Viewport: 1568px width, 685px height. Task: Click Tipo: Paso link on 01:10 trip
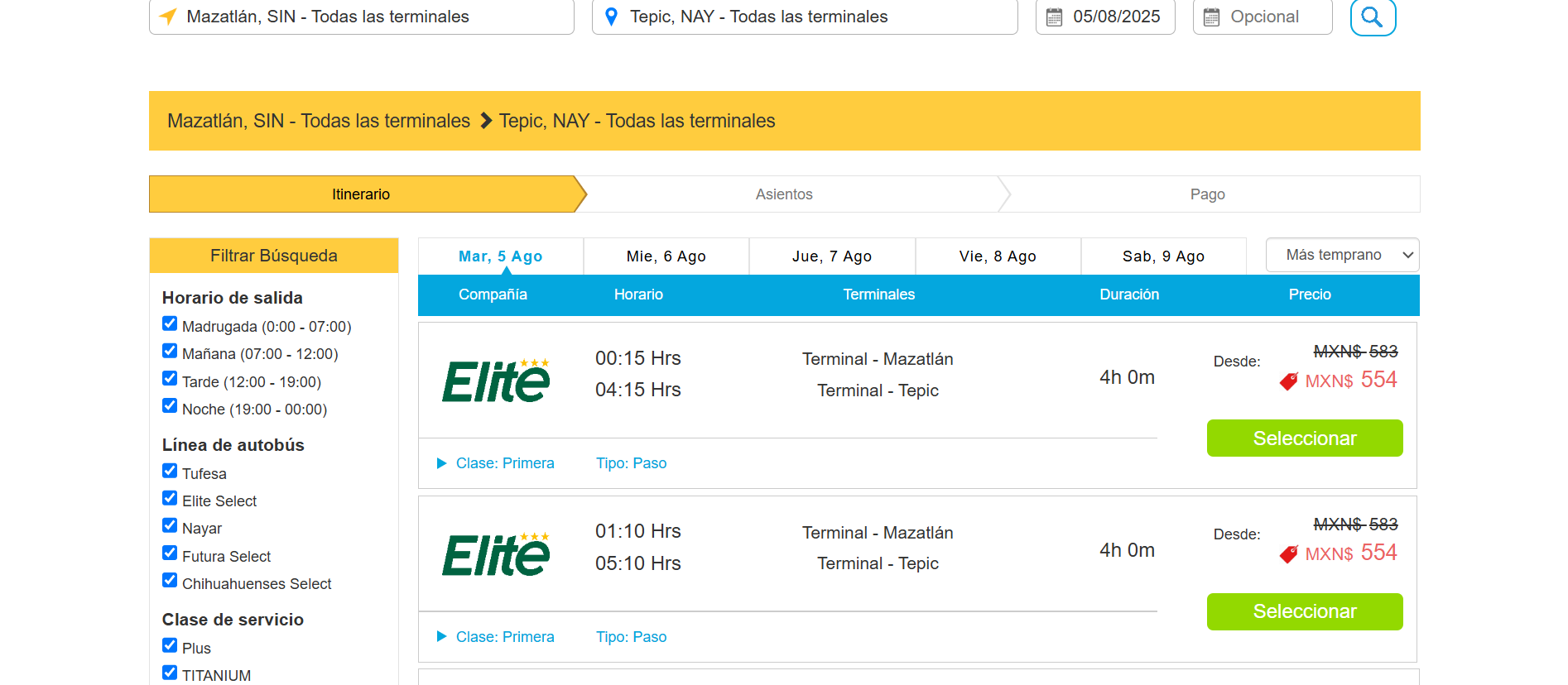pyautogui.click(x=632, y=637)
